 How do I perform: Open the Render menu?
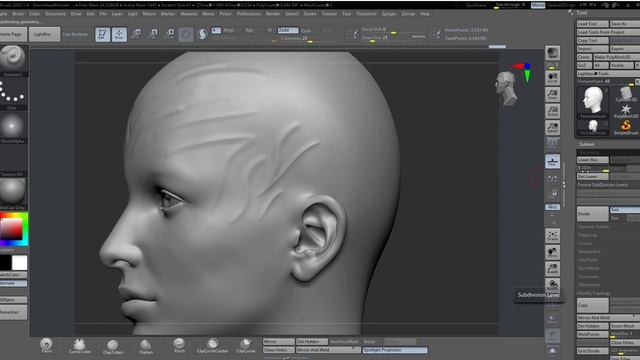click(273, 13)
